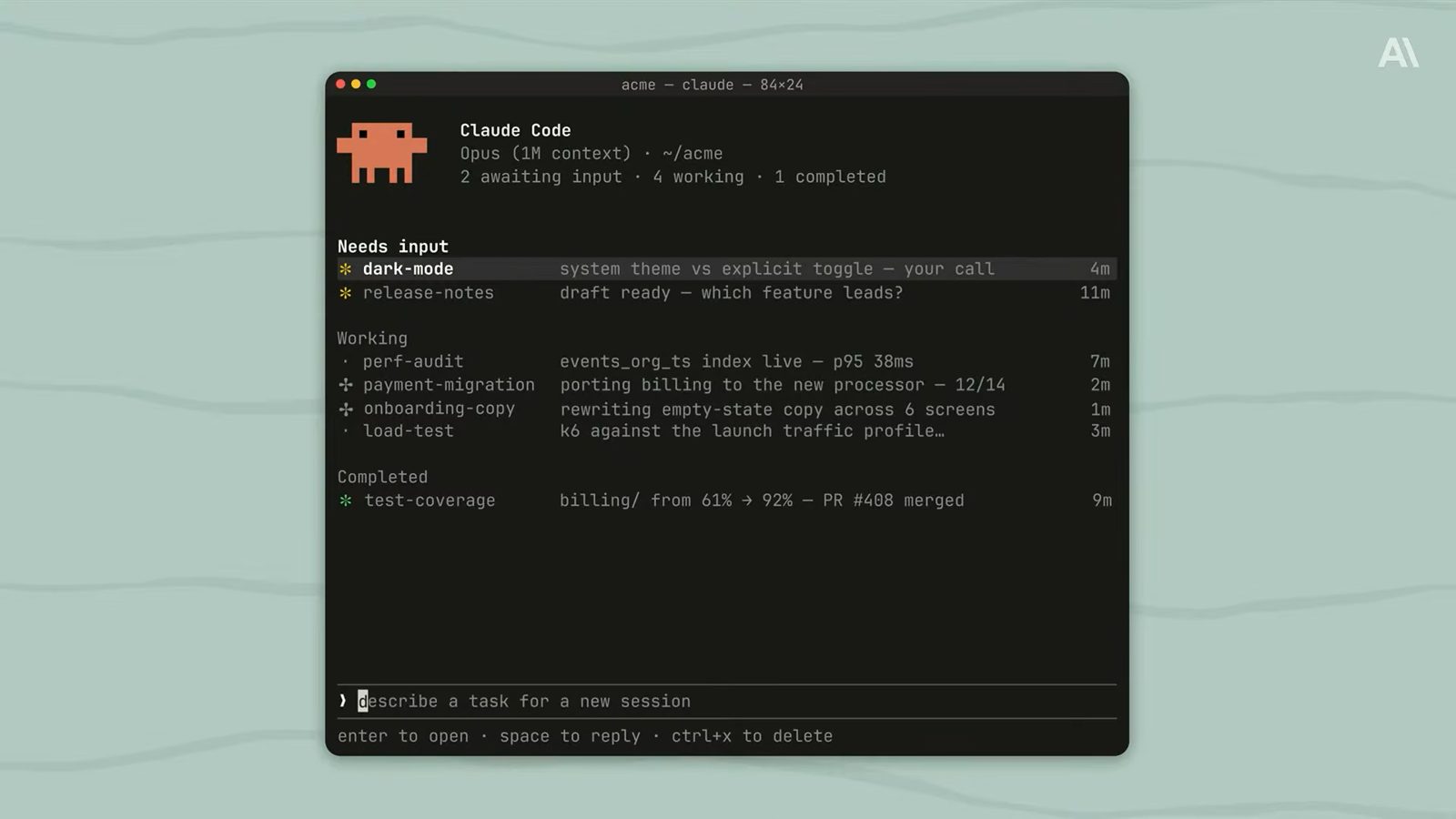Image resolution: width=1456 pixels, height=819 pixels.
Task: Click the 7m timestamp on perf-audit row
Action: coord(1100,362)
